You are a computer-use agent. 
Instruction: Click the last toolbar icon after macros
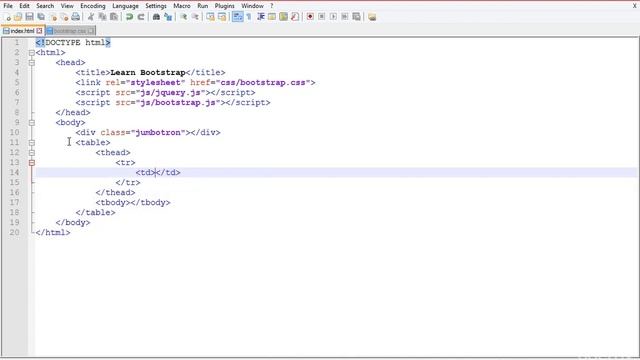coord(372,17)
